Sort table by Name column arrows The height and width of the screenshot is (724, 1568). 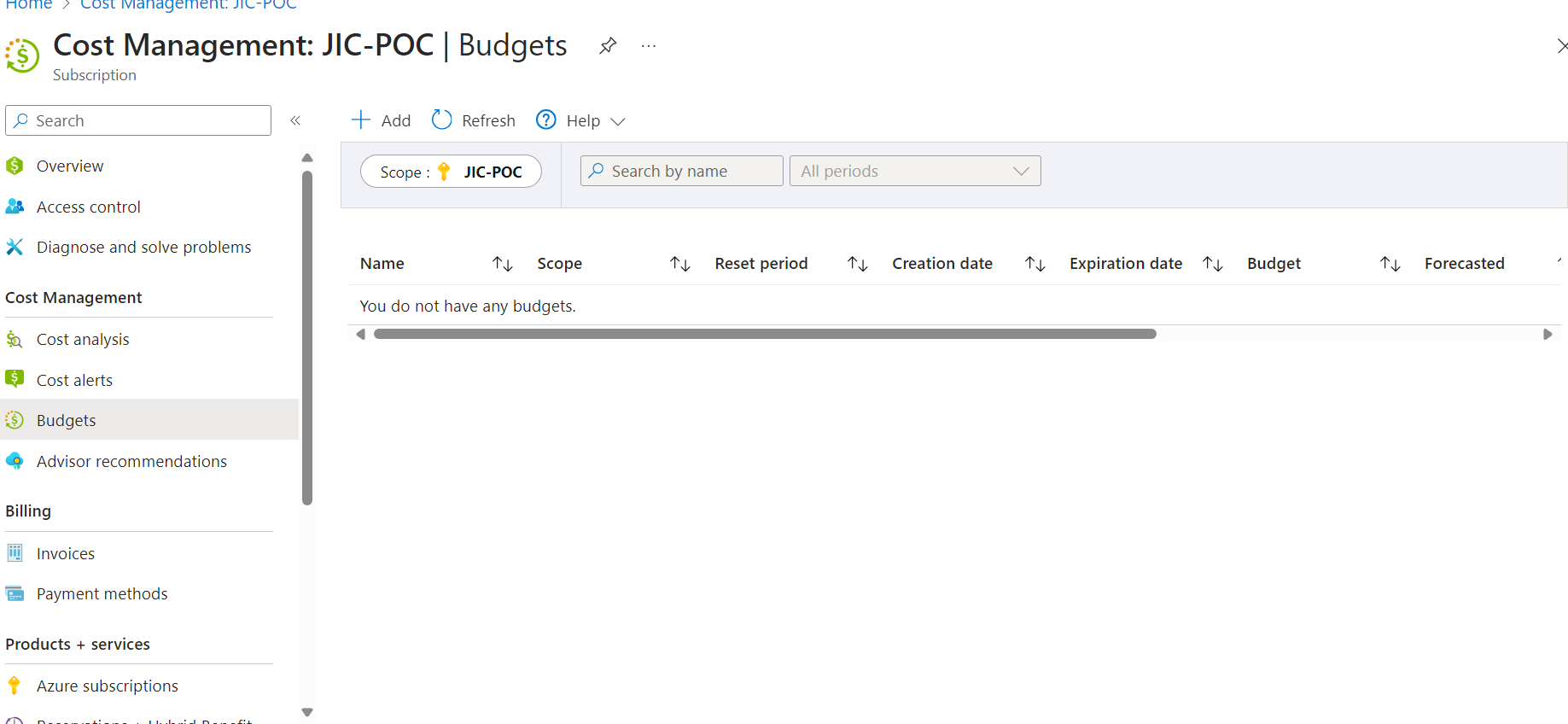pyautogui.click(x=503, y=264)
